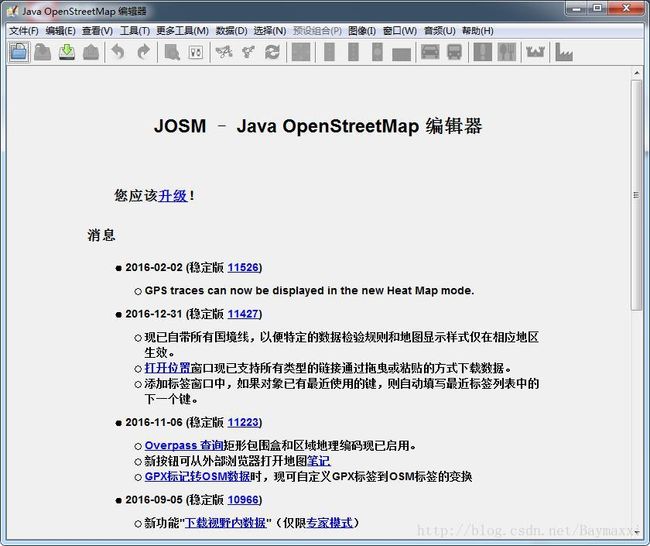
Task: Minimize the JOSM window
Action: [576, 8]
